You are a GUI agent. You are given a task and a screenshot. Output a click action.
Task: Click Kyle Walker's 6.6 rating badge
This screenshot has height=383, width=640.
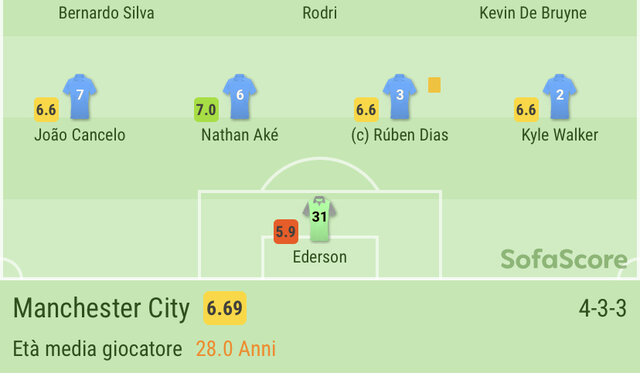coord(526,109)
